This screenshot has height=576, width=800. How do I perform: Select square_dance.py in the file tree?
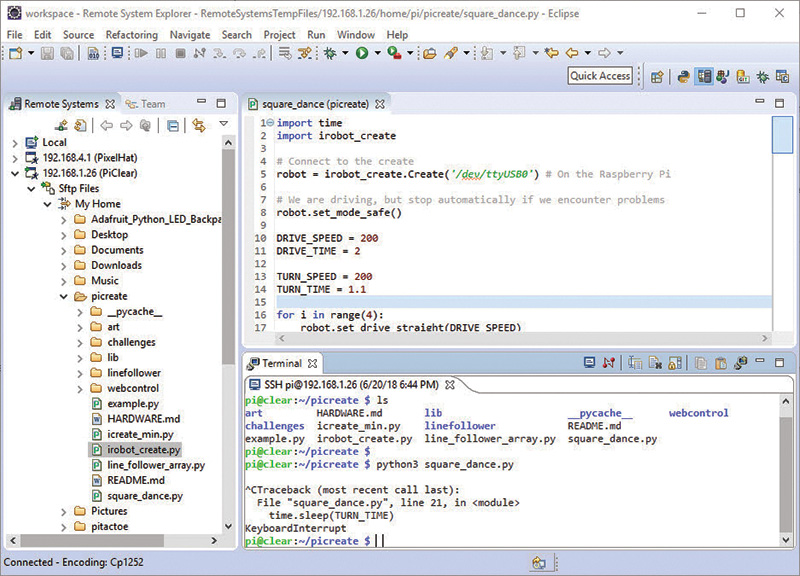tap(137, 496)
